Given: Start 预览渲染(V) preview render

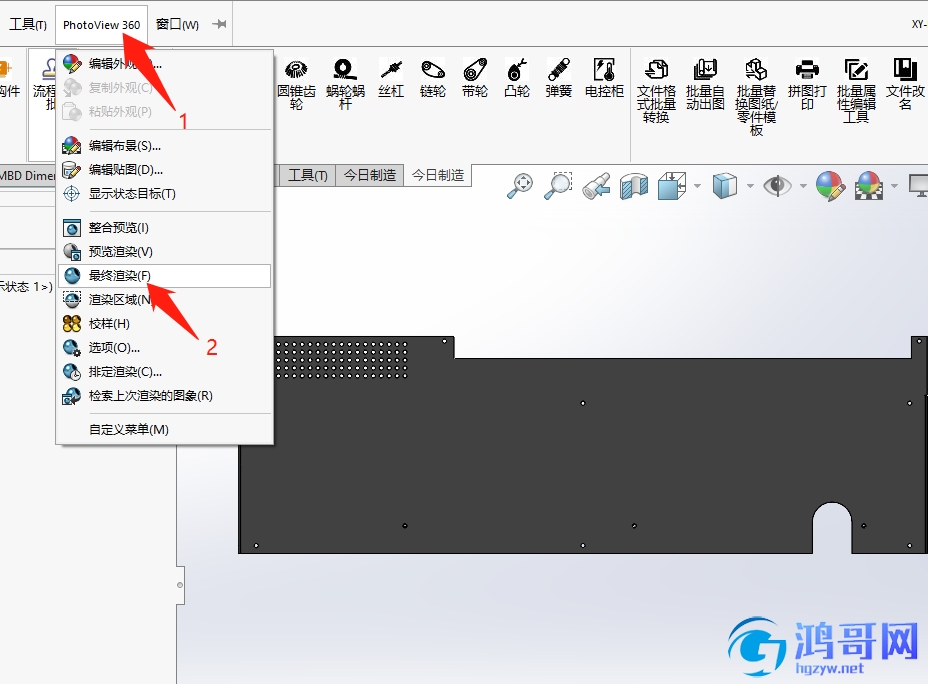Looking at the screenshot, I should coord(165,251).
